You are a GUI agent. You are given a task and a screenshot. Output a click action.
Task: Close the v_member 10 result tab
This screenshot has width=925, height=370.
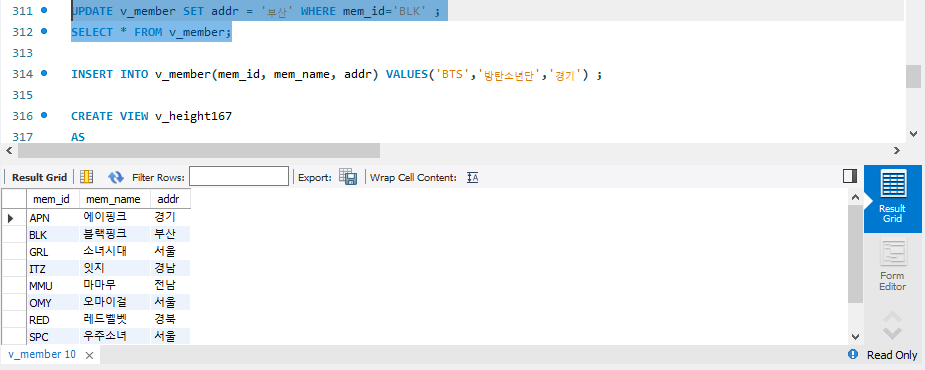pyautogui.click(x=89, y=355)
